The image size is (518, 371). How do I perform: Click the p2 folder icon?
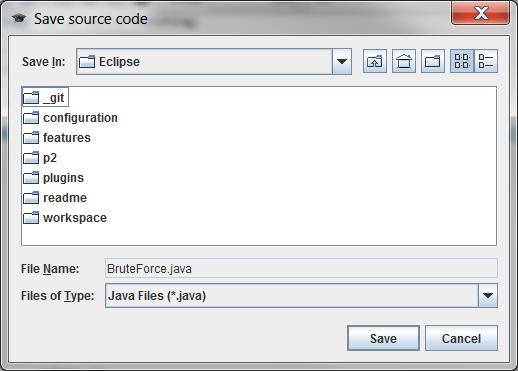click(x=31, y=158)
